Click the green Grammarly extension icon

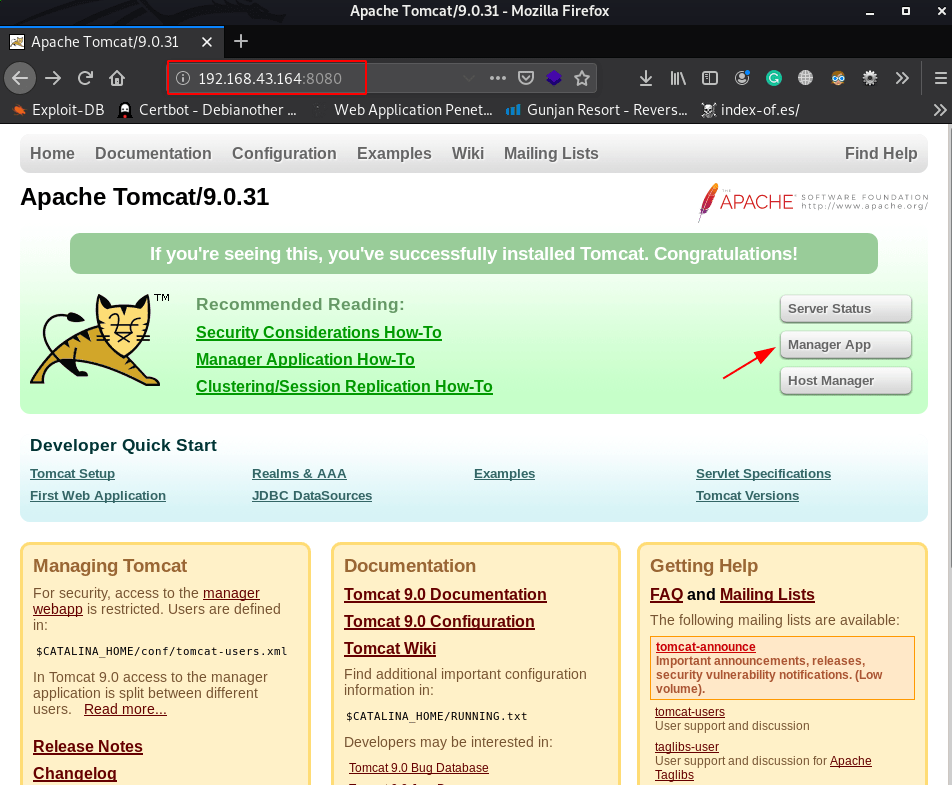774,78
